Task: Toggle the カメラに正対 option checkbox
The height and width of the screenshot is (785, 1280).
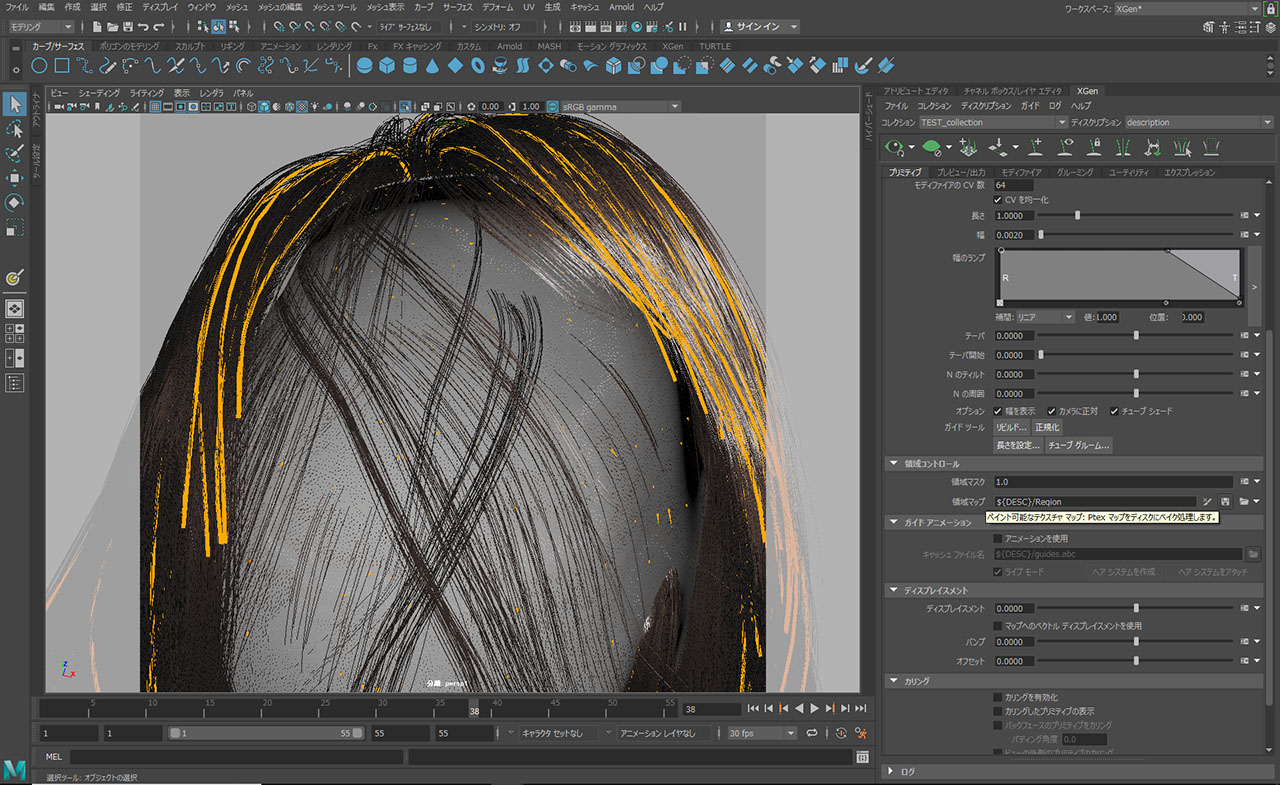Action: tap(1052, 411)
